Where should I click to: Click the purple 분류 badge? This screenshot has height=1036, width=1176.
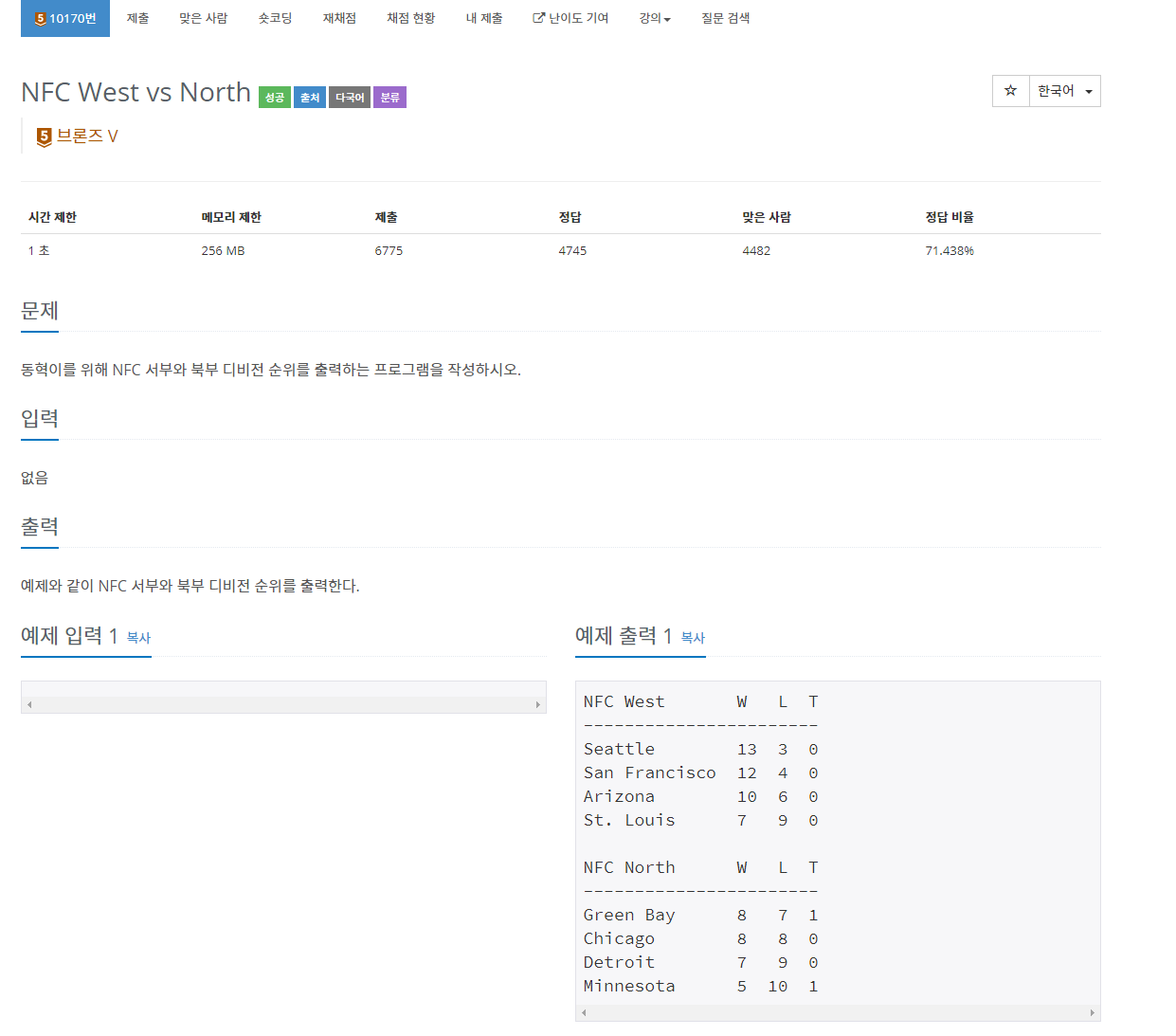(x=389, y=97)
